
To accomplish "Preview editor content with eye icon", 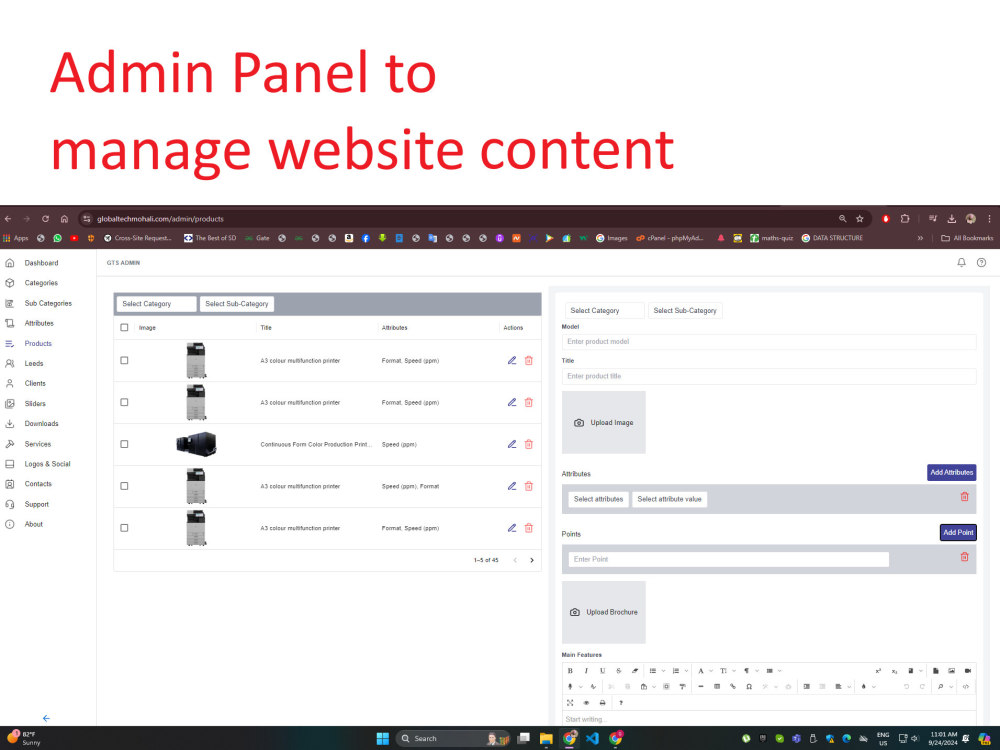I will 586,702.
